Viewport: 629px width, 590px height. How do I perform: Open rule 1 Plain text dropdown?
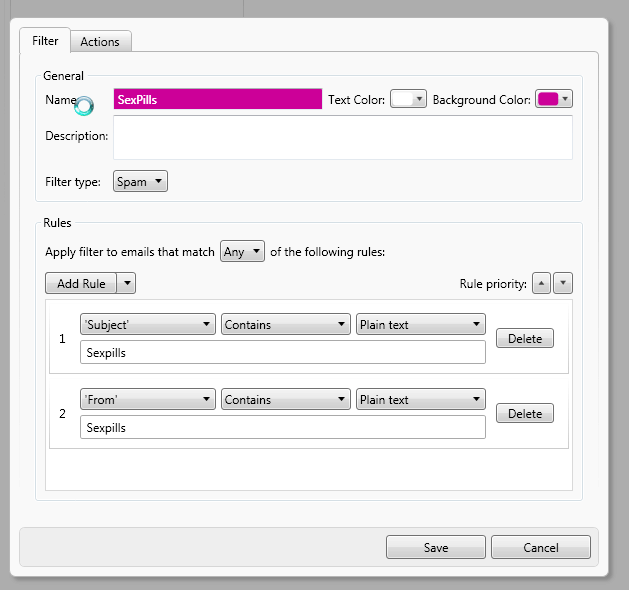click(421, 324)
